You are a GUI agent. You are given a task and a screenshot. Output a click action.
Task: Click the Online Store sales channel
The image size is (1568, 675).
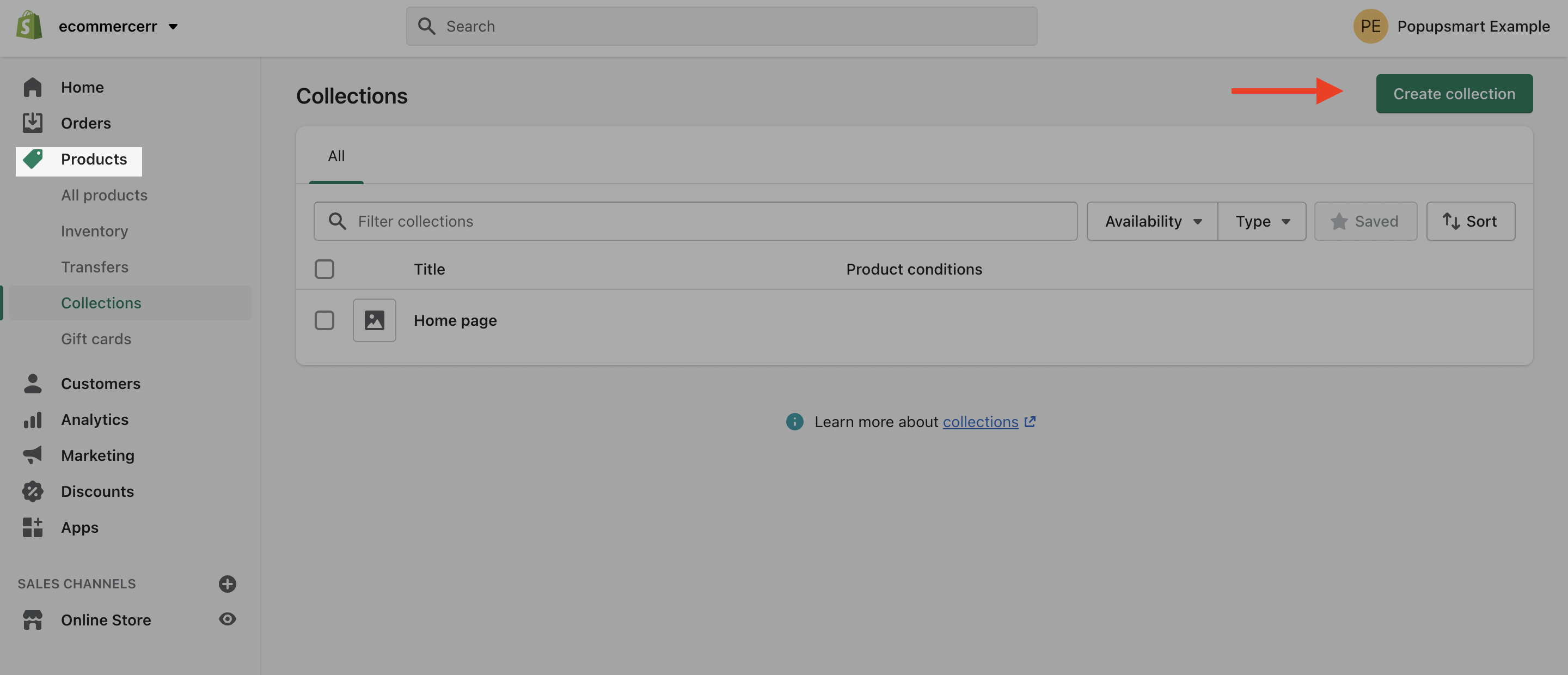click(106, 619)
